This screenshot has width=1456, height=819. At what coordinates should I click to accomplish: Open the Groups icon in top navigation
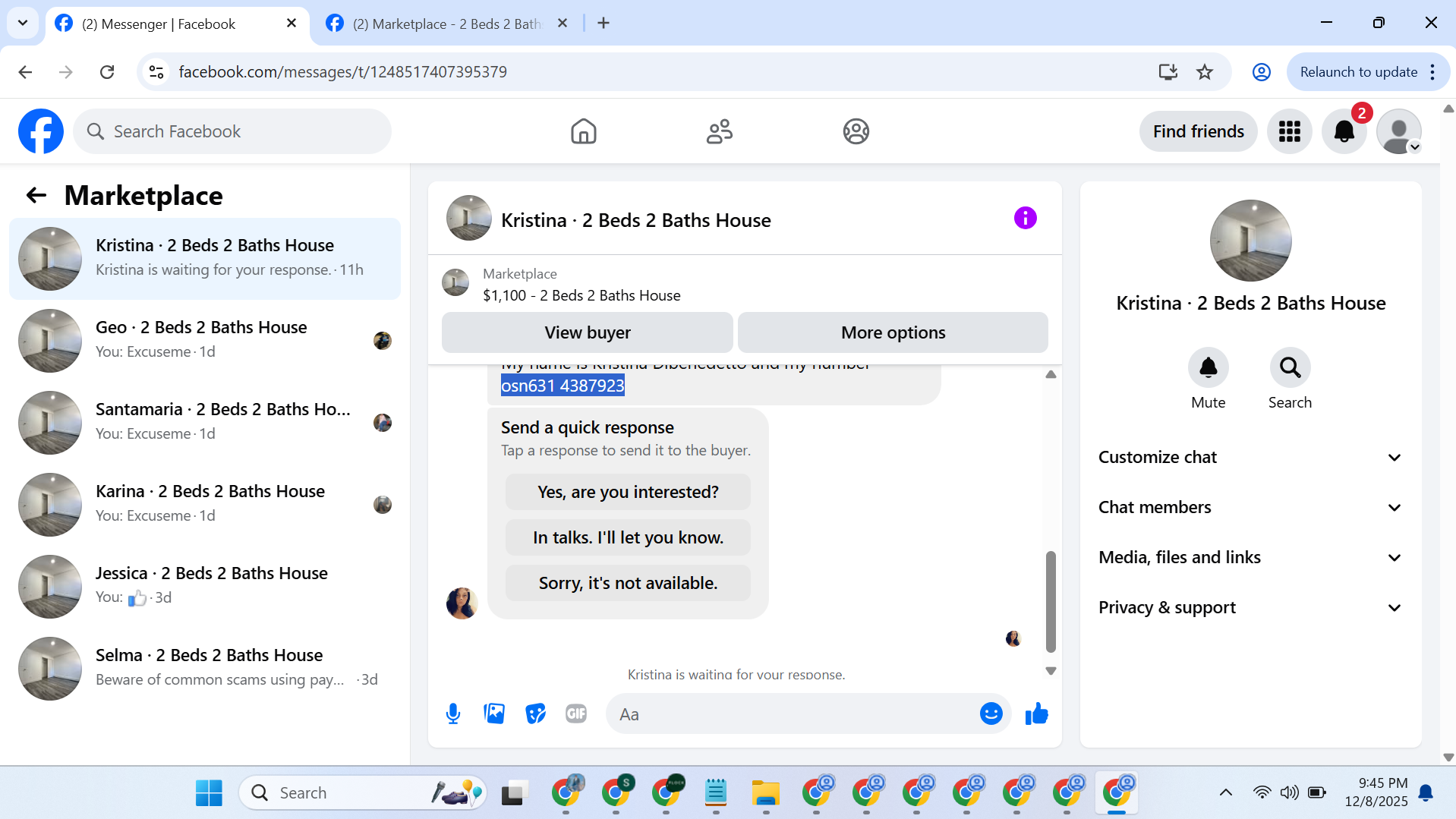tap(856, 131)
